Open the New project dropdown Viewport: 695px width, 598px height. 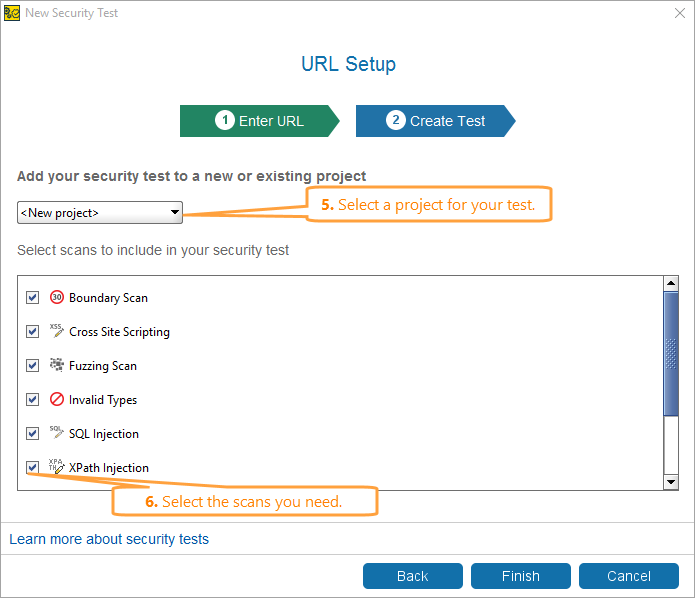coord(100,213)
